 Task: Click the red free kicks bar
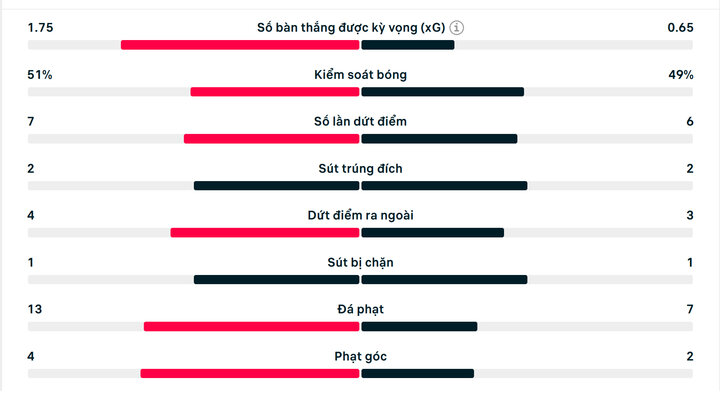tap(251, 327)
